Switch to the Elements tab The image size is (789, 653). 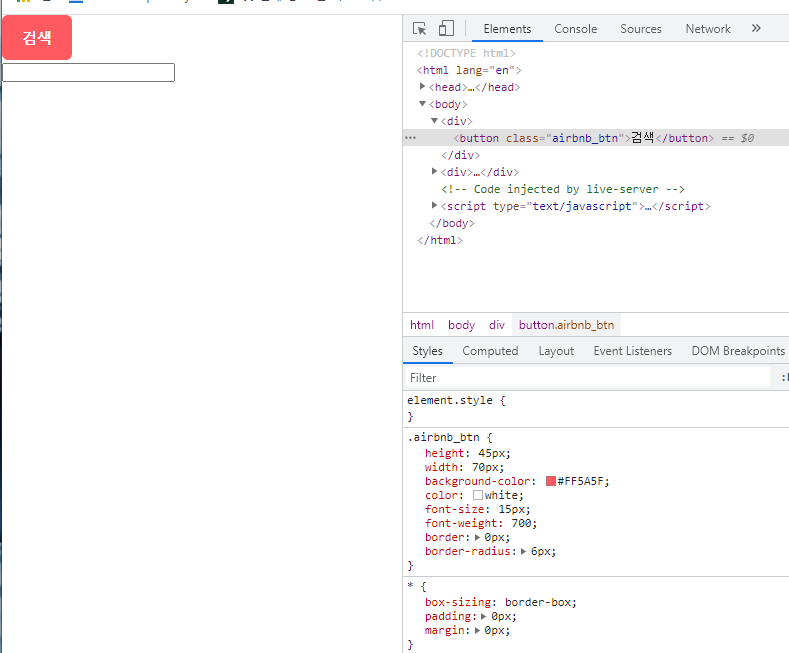[x=507, y=29]
